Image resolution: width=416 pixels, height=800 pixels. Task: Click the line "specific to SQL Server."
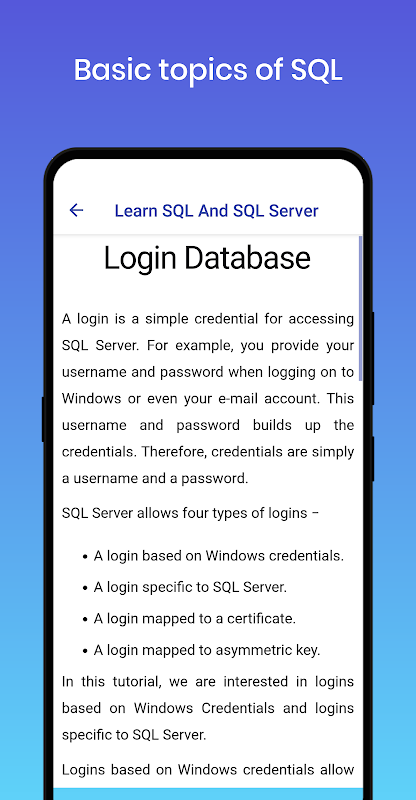(134, 735)
